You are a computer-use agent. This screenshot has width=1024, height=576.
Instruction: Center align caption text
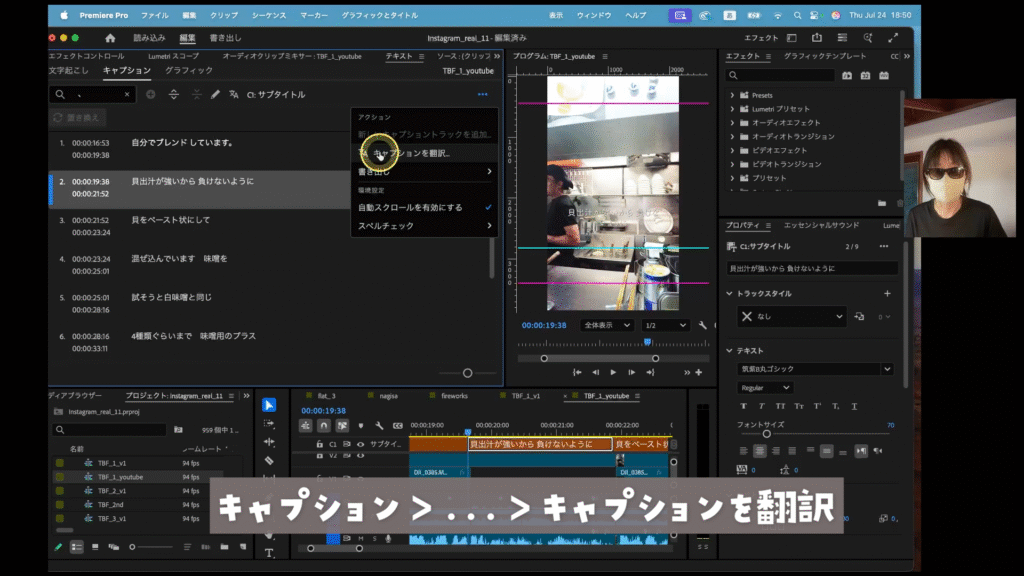point(760,451)
